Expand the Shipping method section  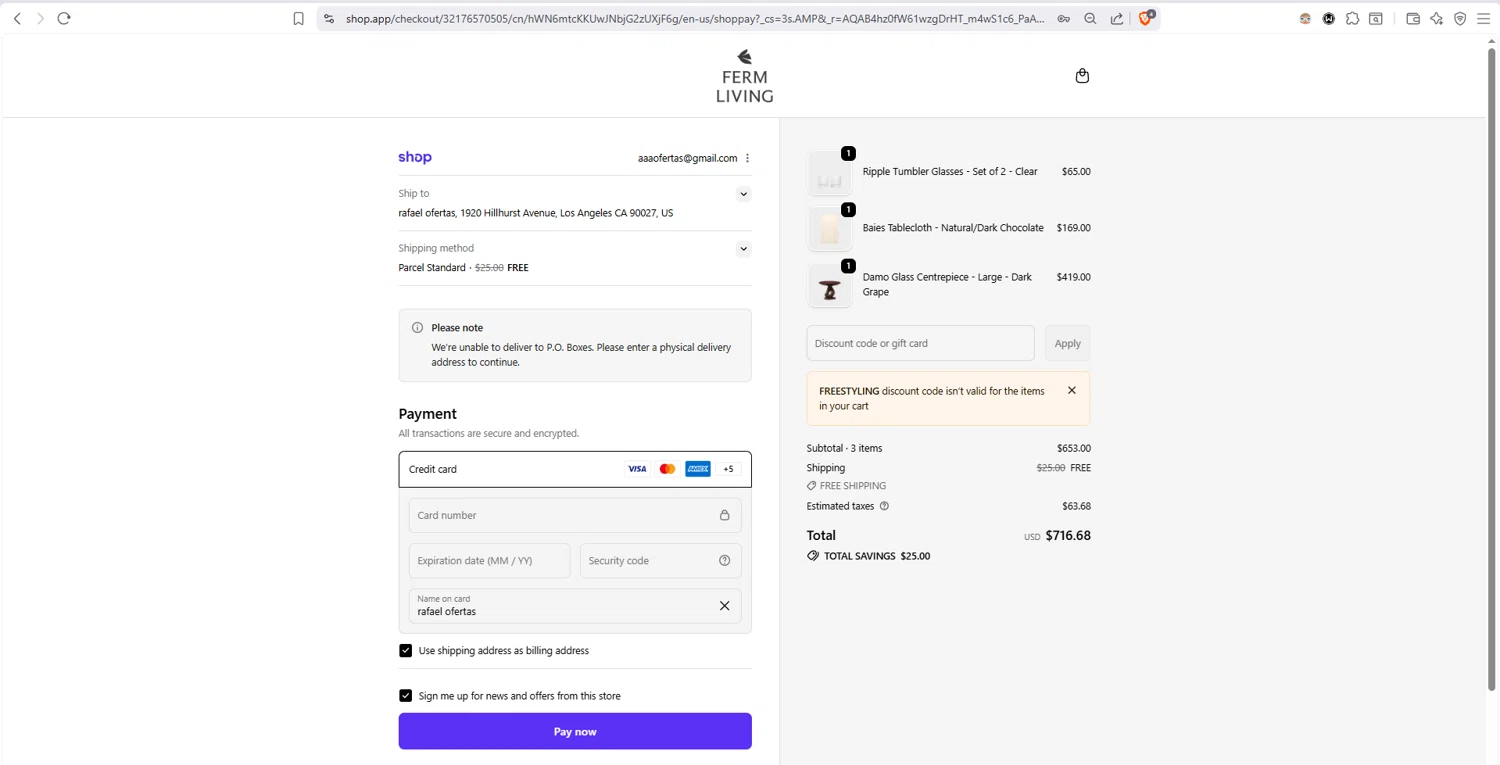tap(743, 249)
